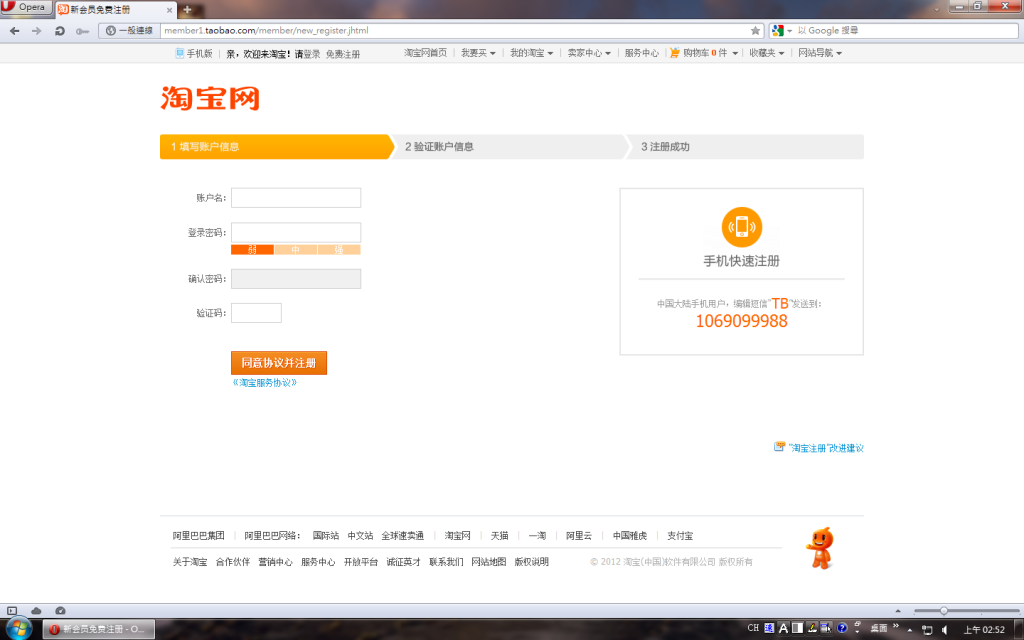Go back to the previous page
Screen dimensions: 1024x640
click(14, 31)
